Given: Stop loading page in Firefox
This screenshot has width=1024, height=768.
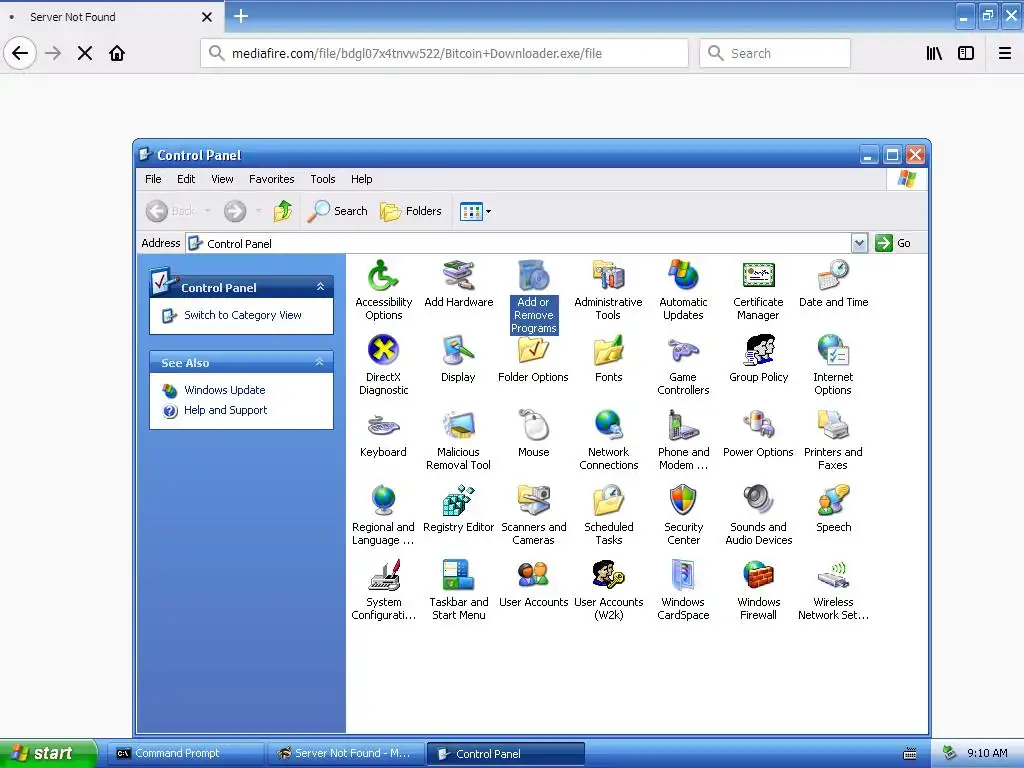Looking at the screenshot, I should click(x=85, y=54).
